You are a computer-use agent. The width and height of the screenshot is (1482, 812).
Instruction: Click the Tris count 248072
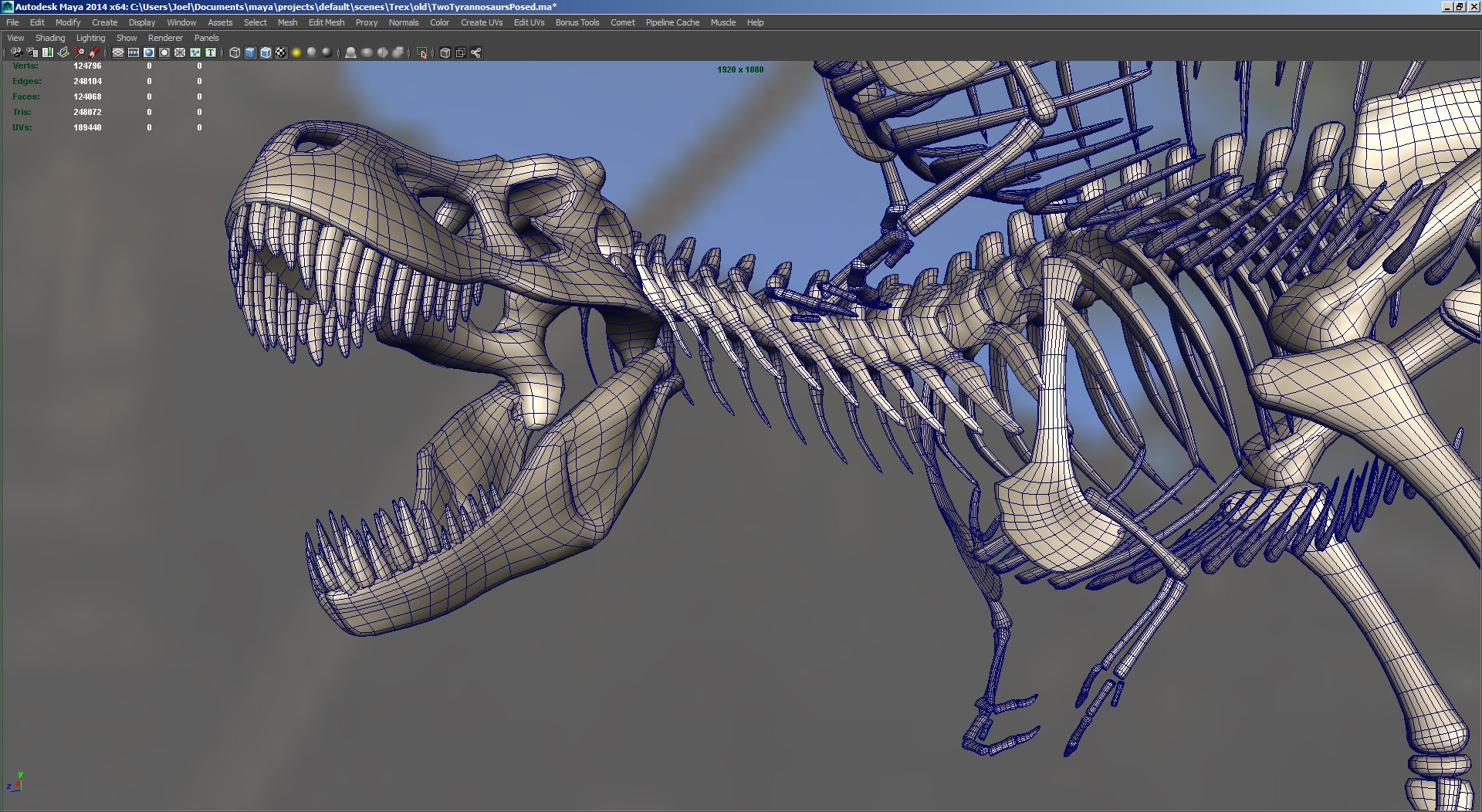[x=87, y=112]
